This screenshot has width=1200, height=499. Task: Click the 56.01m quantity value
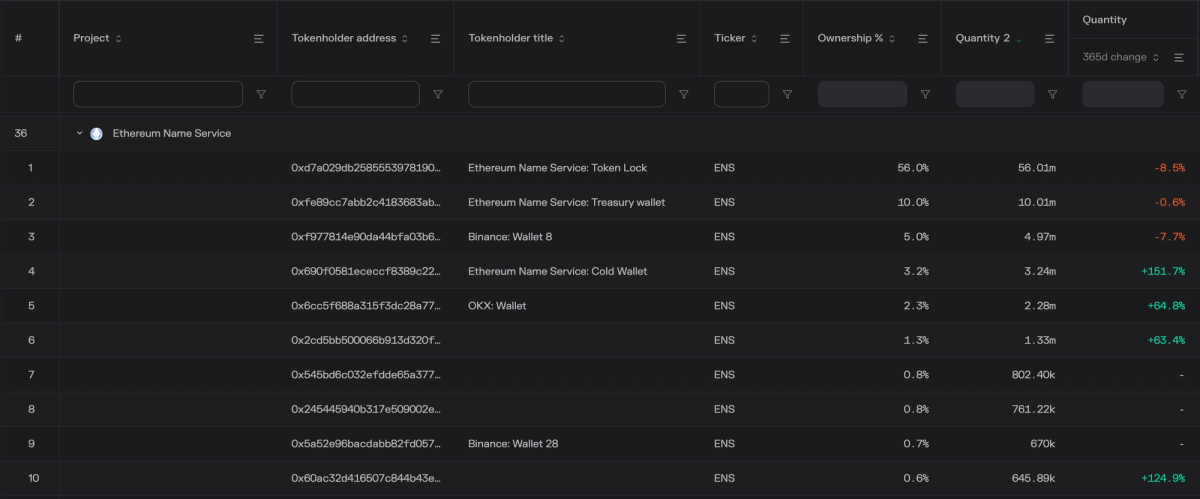pos(1037,168)
